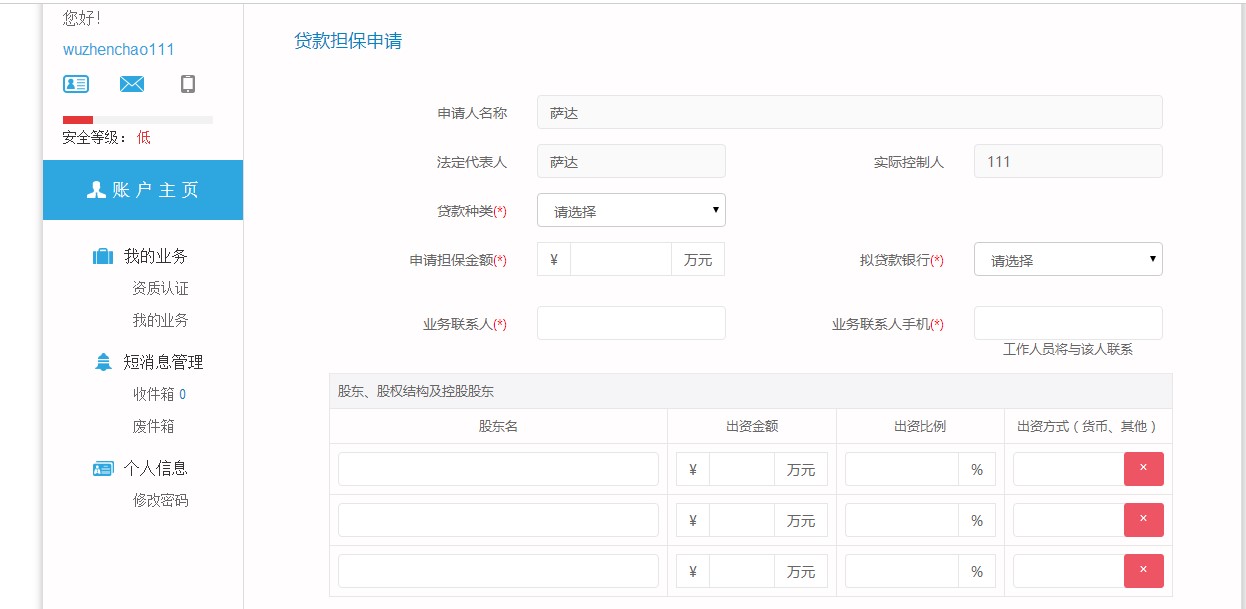Click first row 股东名 input field
Image resolution: width=1246 pixels, height=609 pixels.
point(498,469)
